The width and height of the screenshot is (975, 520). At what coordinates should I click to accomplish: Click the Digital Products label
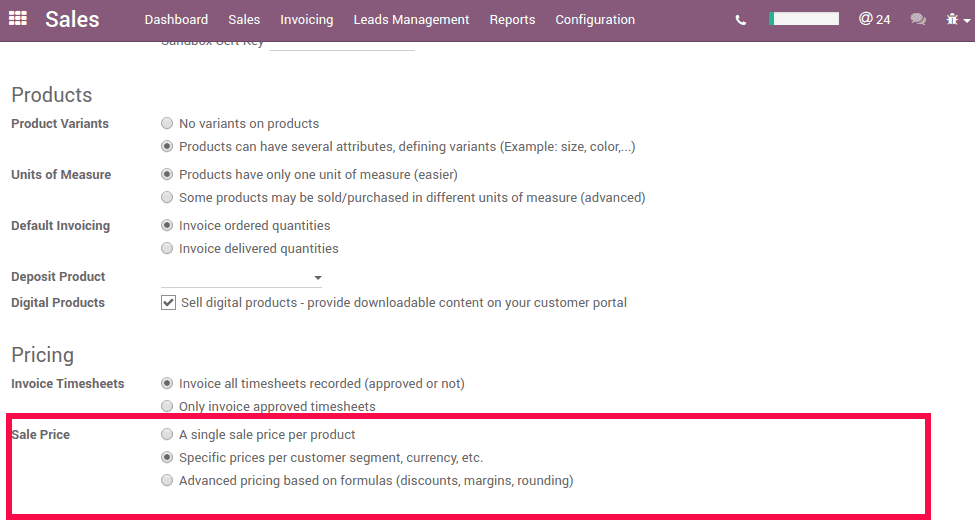[58, 302]
